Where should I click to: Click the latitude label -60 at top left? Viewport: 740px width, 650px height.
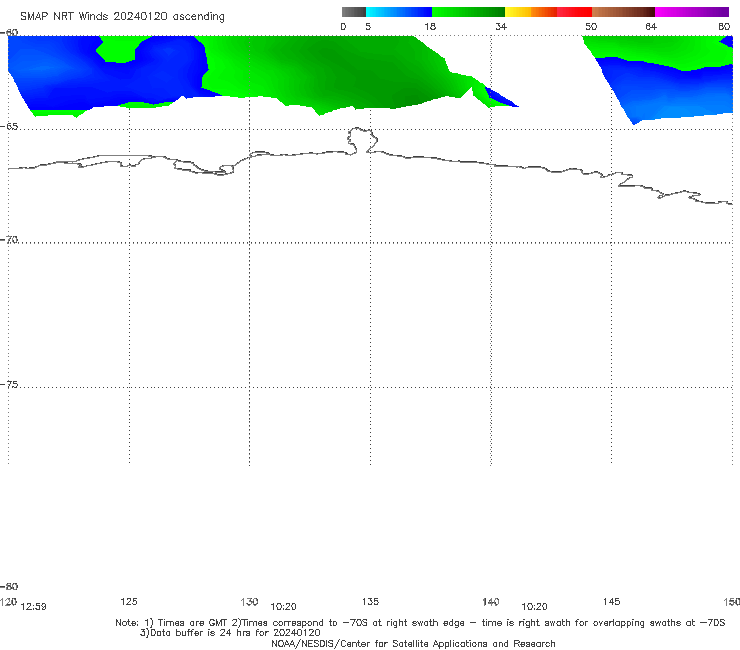tap(9, 33)
